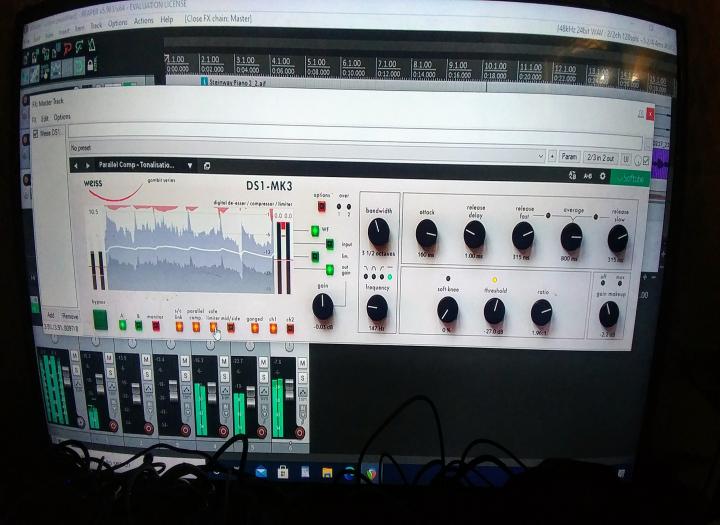The image size is (720, 525).
Task: Click Close FX chain: Master in the menu bar
Action: 218,19
